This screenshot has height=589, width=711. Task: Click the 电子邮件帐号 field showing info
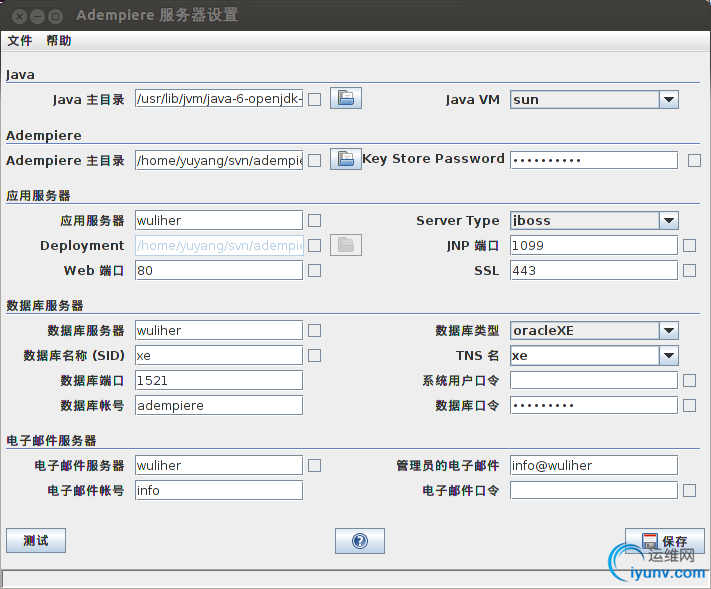tap(219, 490)
